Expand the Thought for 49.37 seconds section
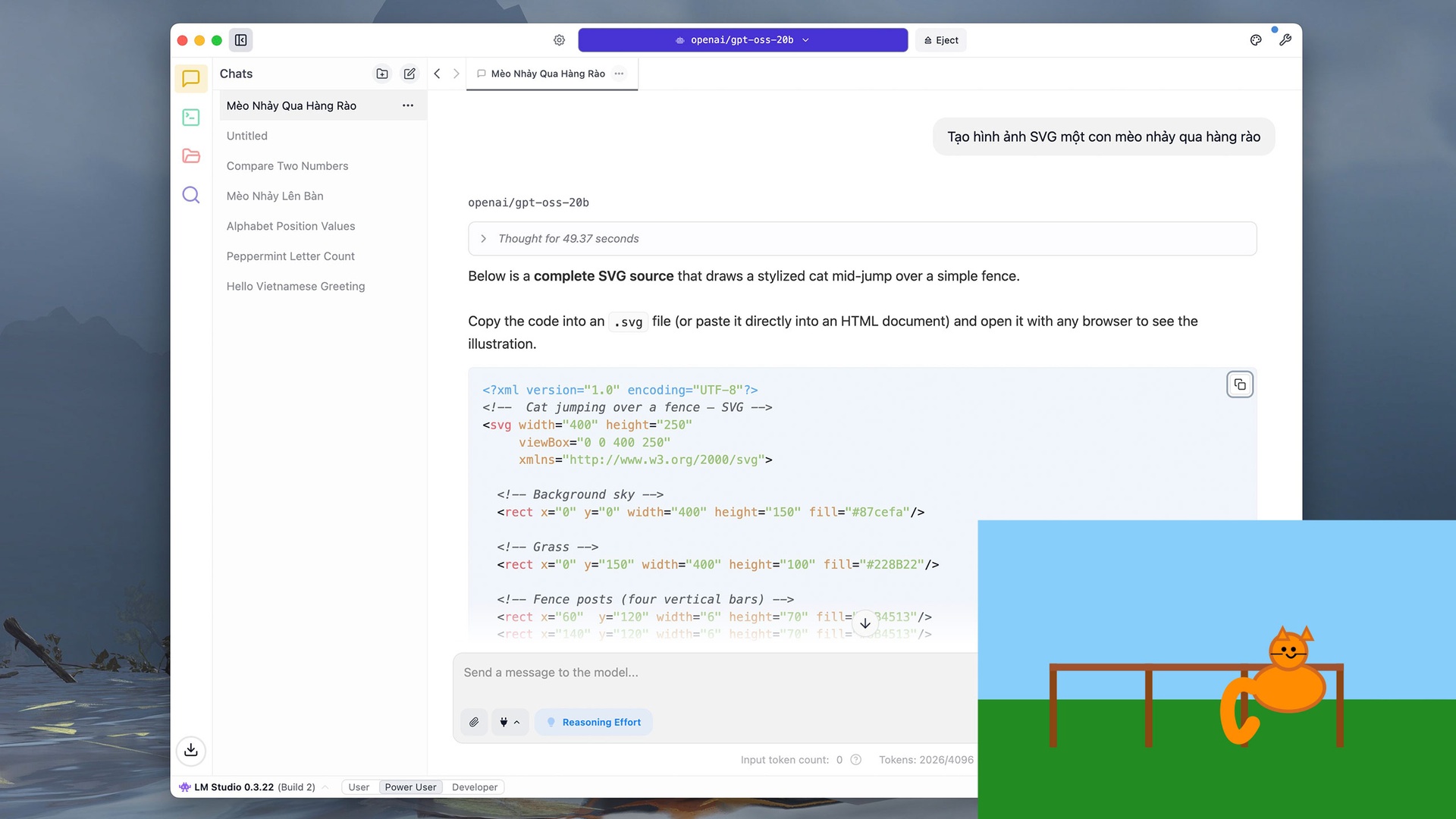Screen dimensions: 1456x819 click(568, 239)
